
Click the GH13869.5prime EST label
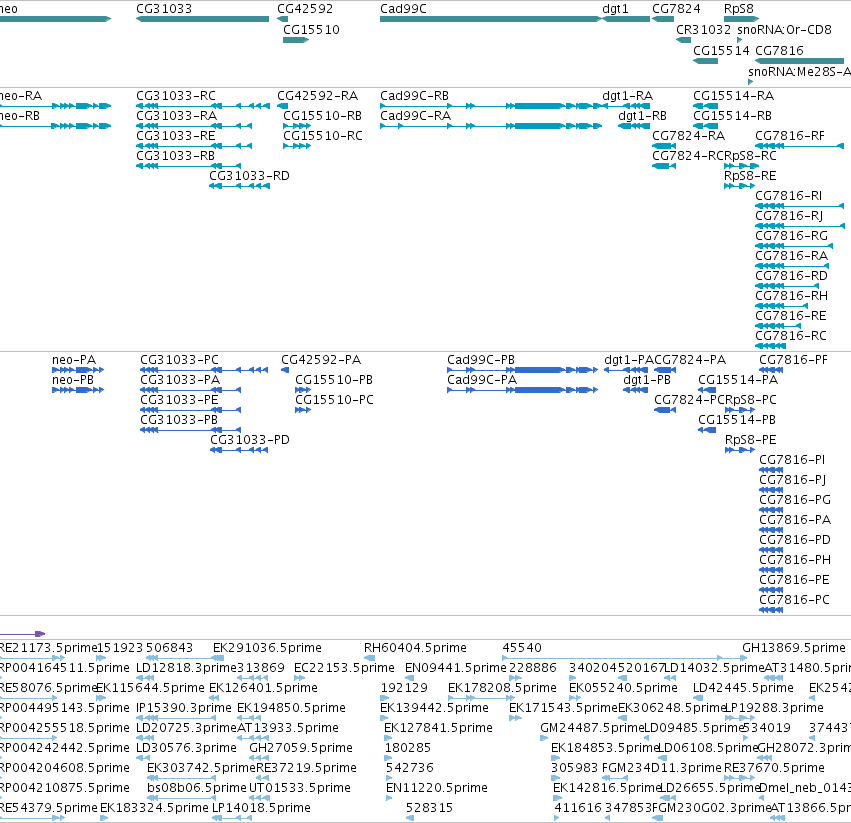793,648
